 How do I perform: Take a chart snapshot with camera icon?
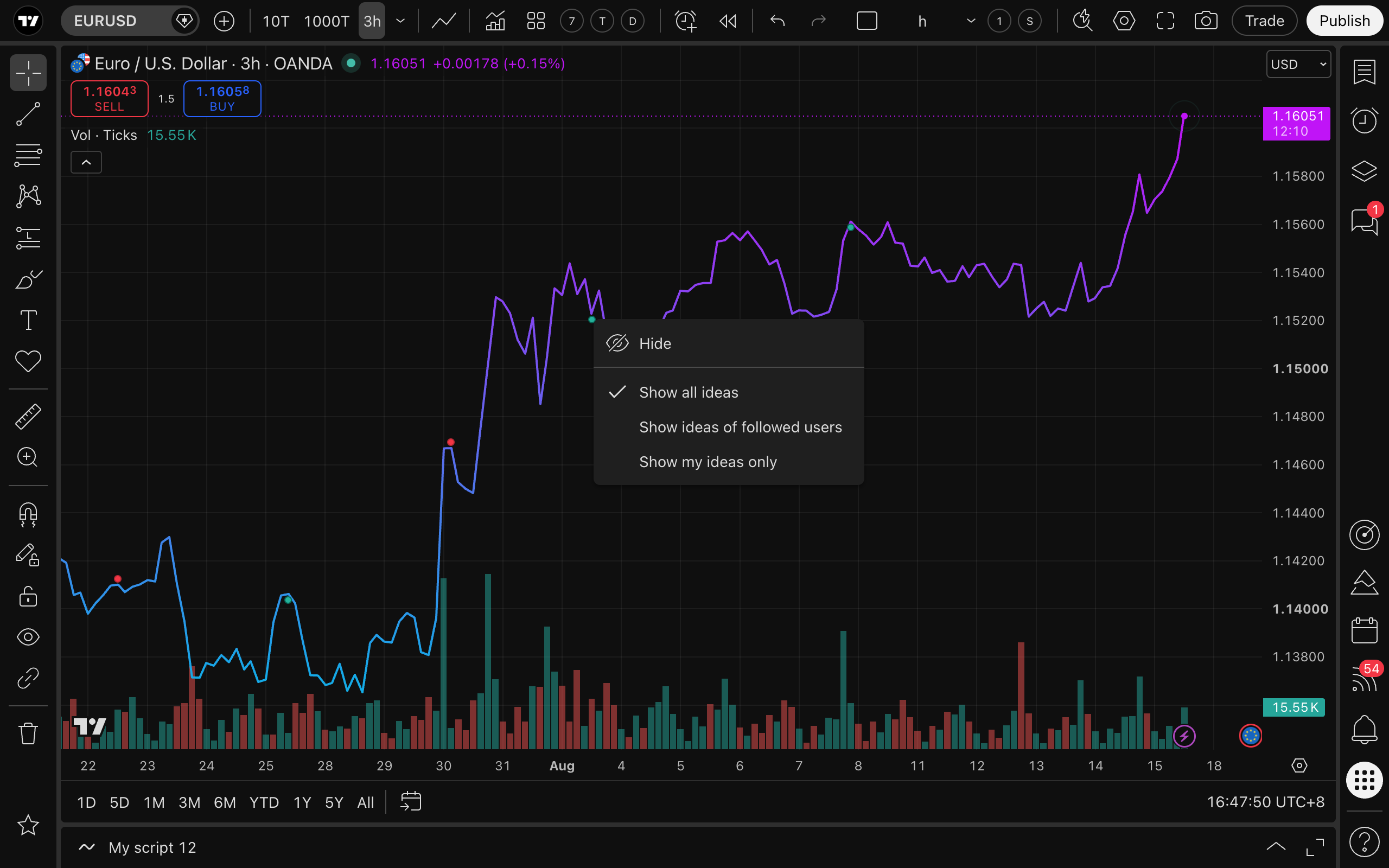[1206, 21]
